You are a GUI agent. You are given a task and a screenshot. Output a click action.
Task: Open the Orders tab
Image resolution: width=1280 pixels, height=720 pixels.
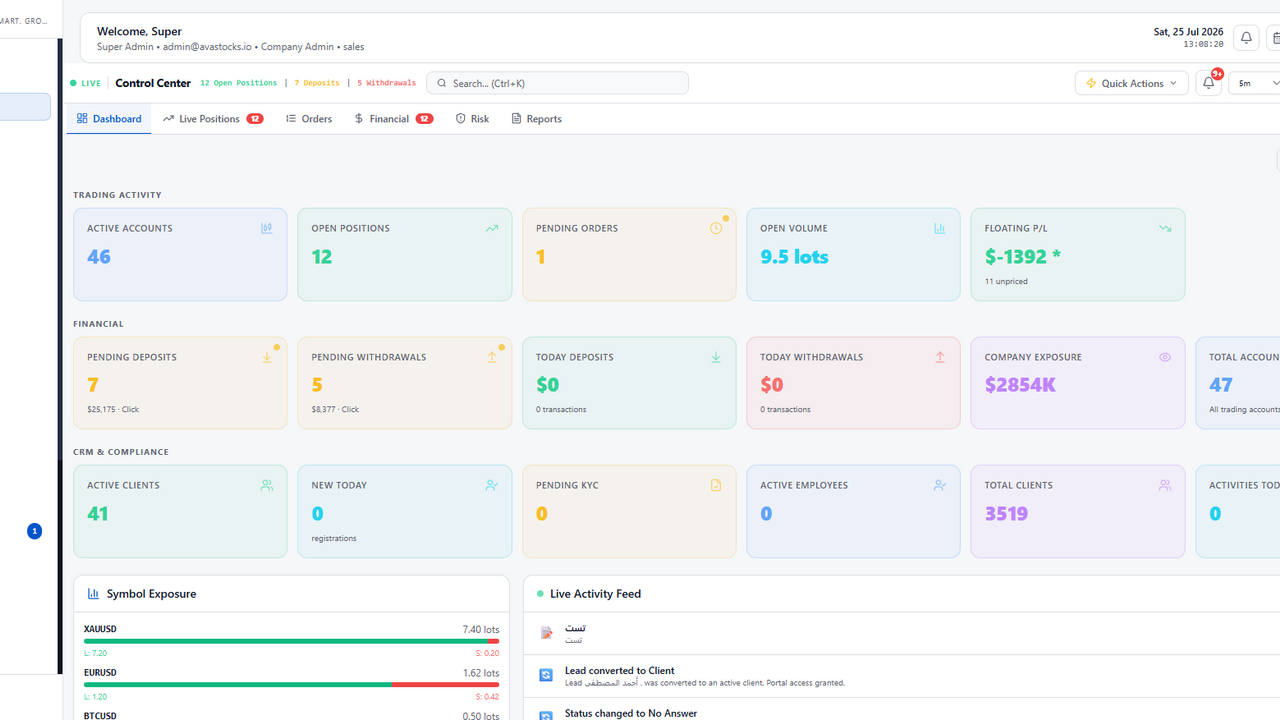click(309, 118)
